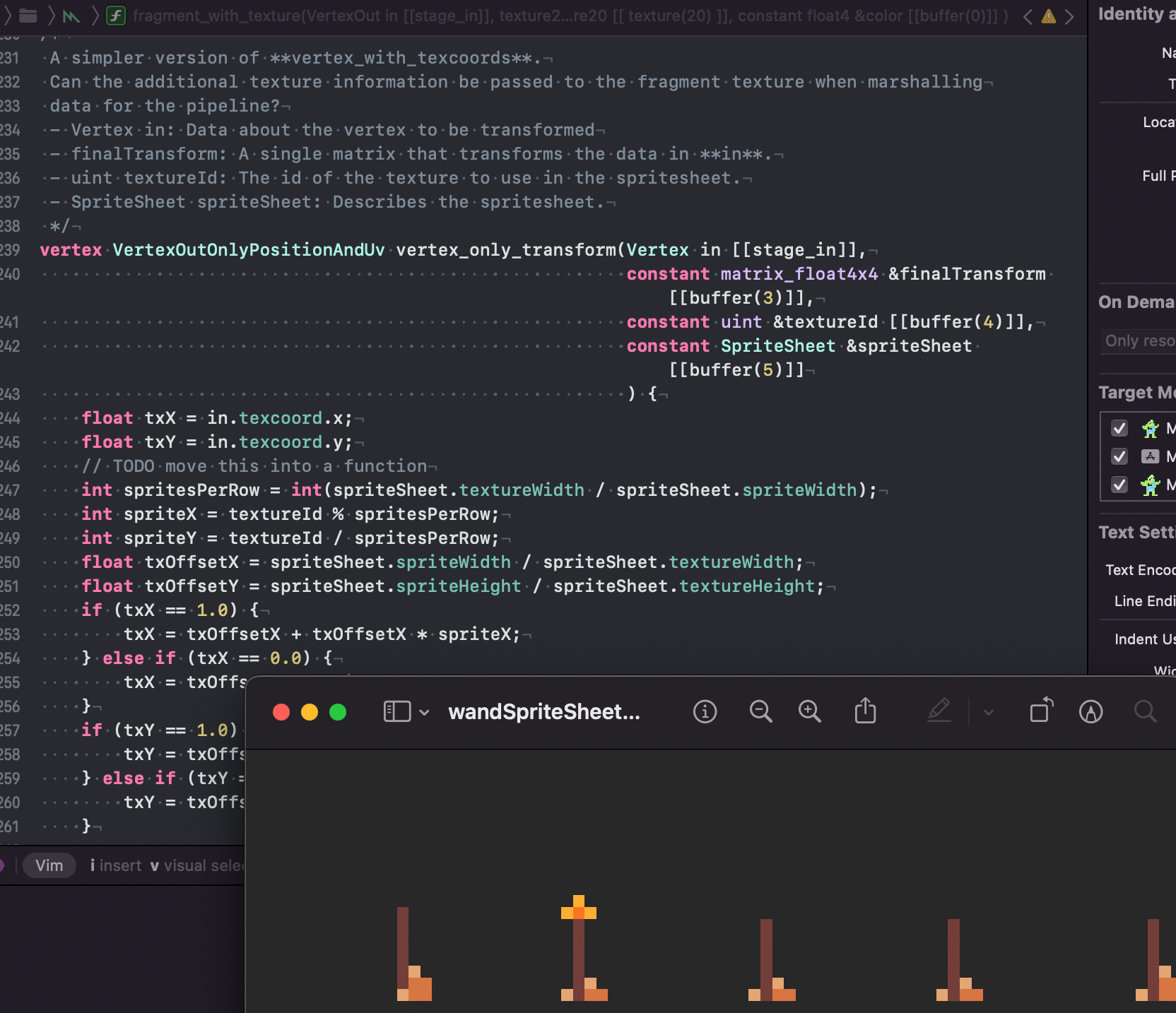Zoom out in Preview window
1176x1013 pixels.
761,711
